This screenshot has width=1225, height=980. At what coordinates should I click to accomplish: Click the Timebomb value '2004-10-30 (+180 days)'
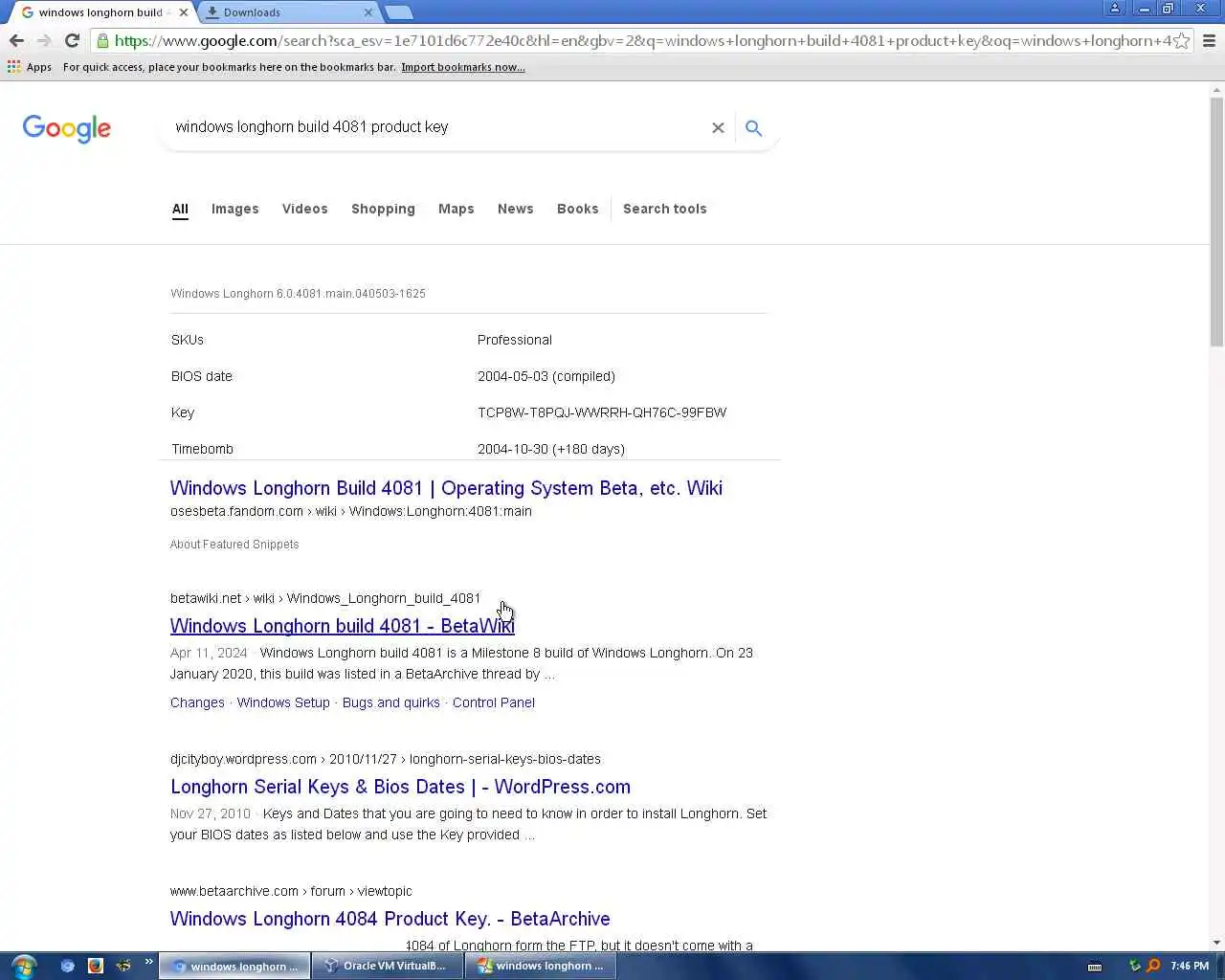click(x=551, y=449)
